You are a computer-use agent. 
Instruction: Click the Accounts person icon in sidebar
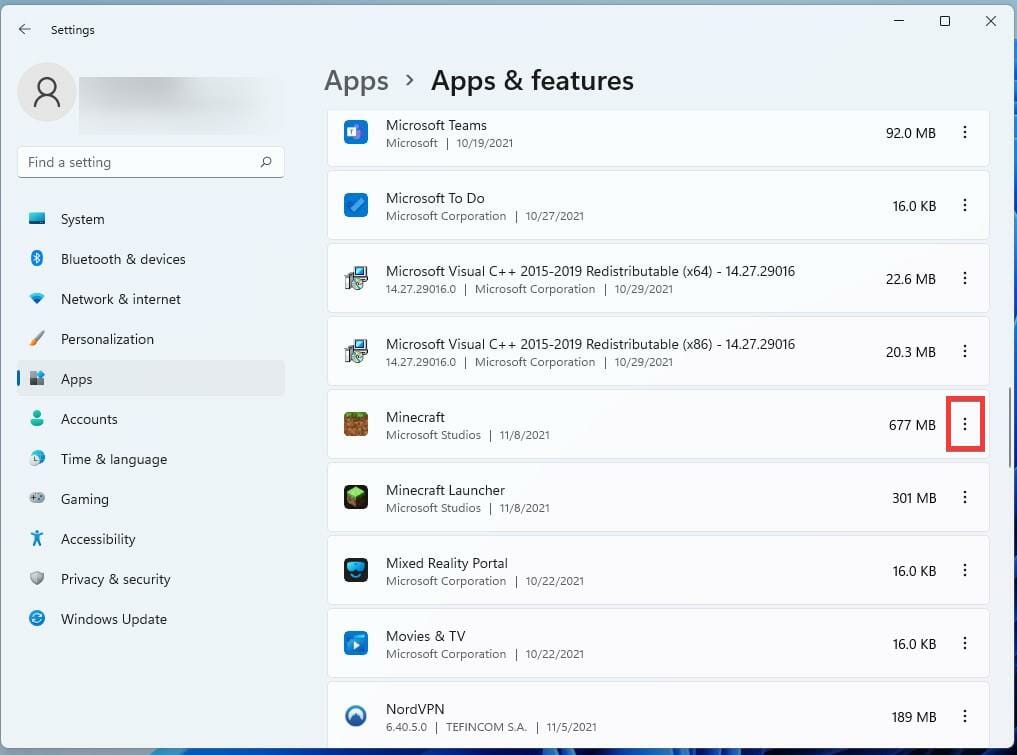[x=37, y=418]
